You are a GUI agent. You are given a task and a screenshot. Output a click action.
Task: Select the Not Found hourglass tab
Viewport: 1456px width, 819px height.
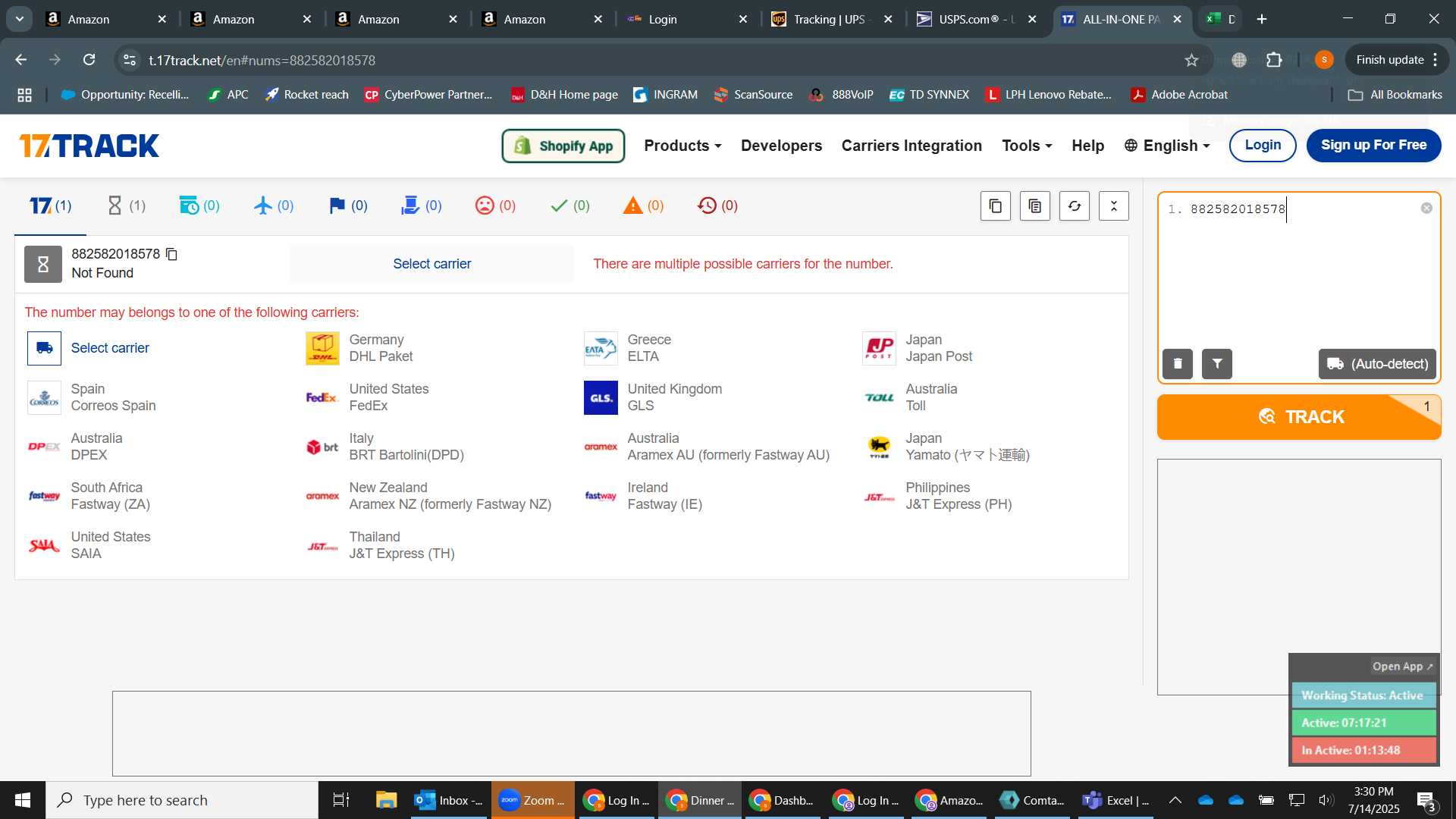[126, 206]
